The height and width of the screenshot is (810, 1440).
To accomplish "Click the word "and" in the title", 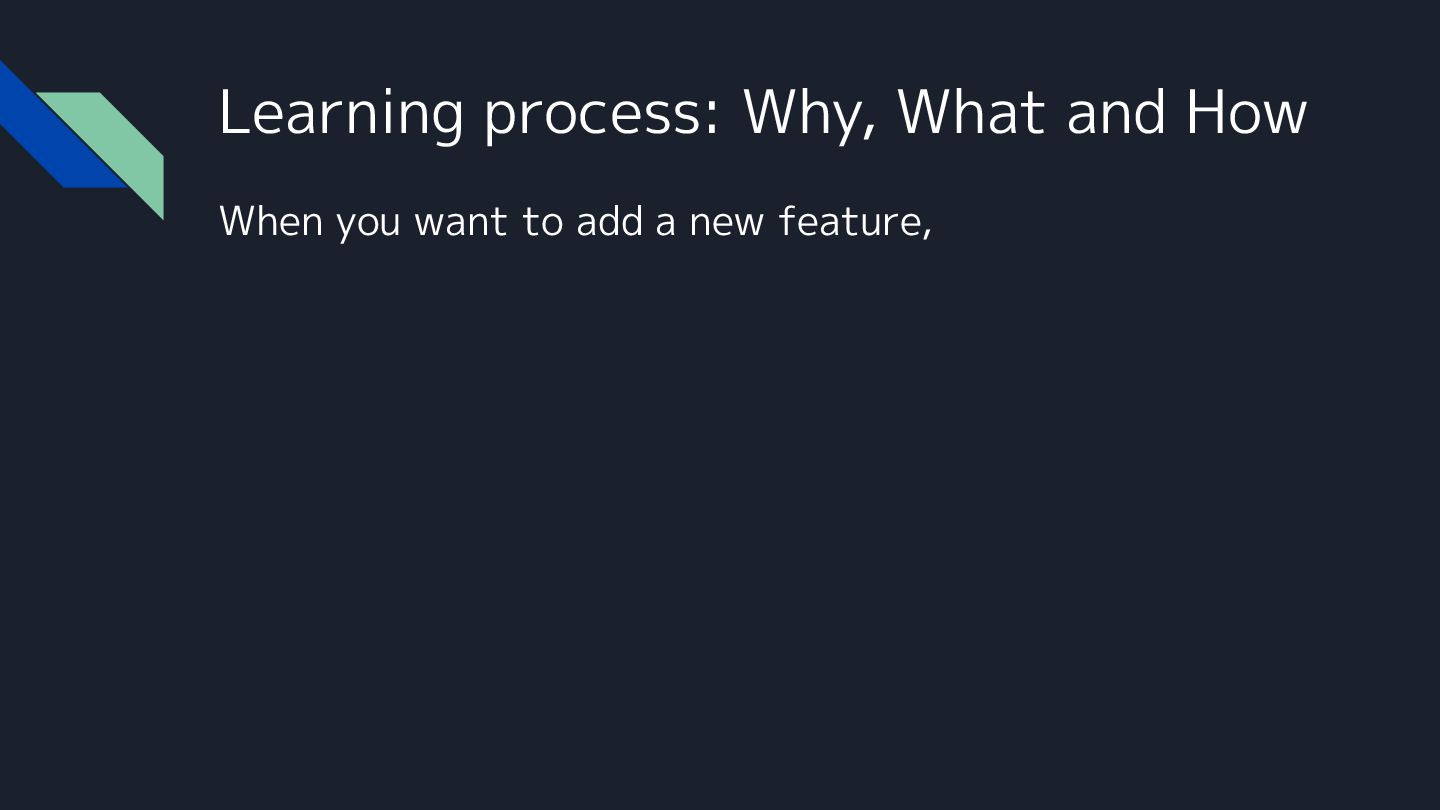I will point(1116,112).
